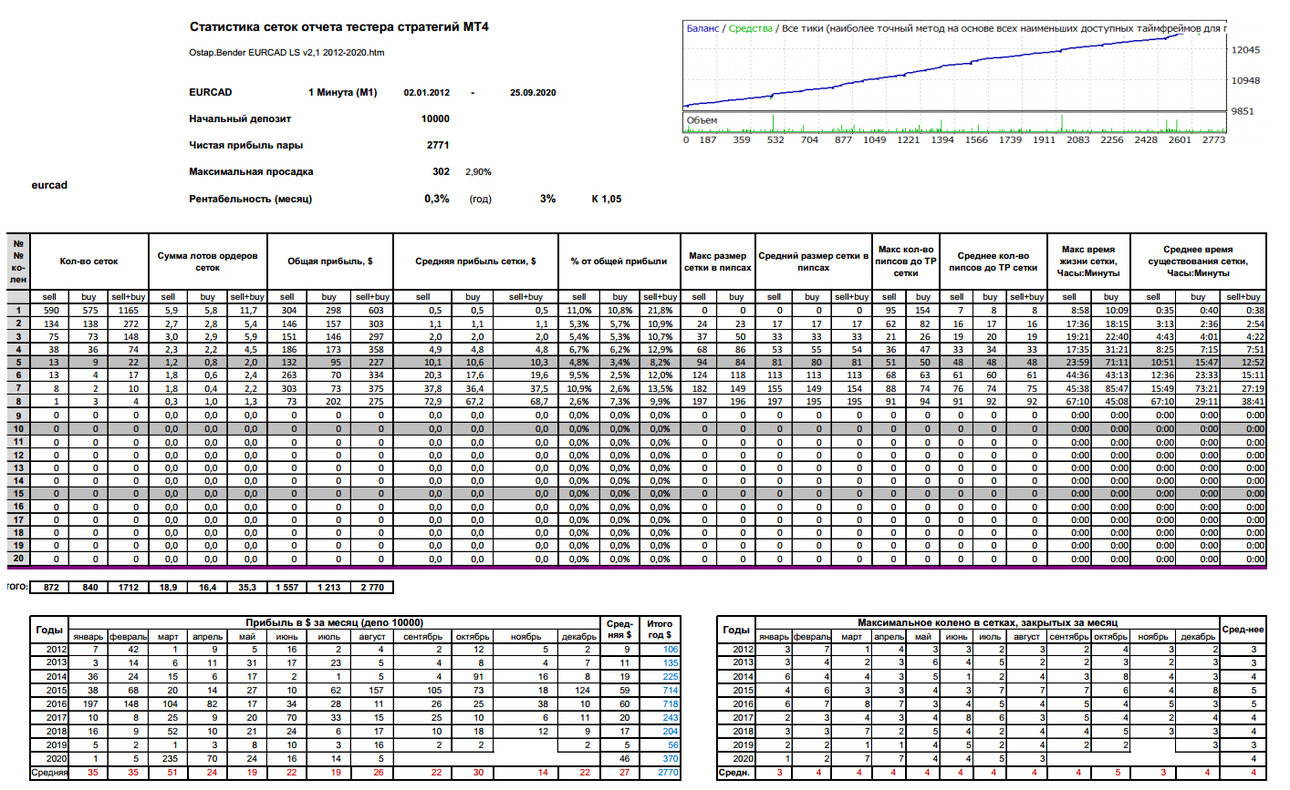
Task: Select the "Кол-во сеток" column header
Action: point(89,261)
